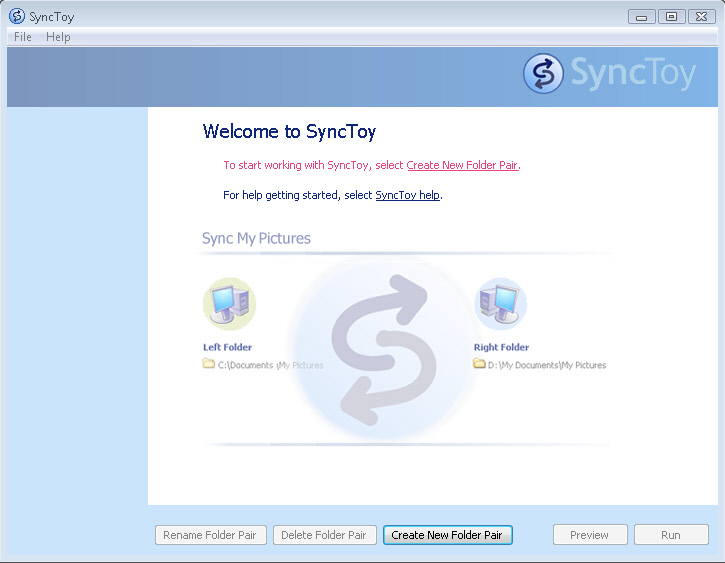Click the large sync arrows graphic
The image size is (725, 563).
pos(383,350)
